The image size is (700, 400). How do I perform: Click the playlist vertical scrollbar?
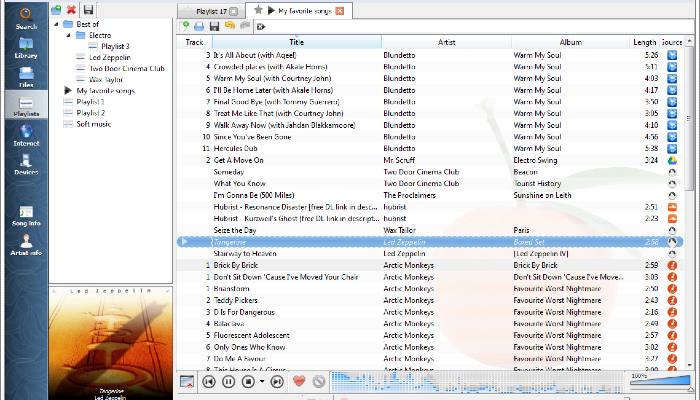[x=688, y=119]
